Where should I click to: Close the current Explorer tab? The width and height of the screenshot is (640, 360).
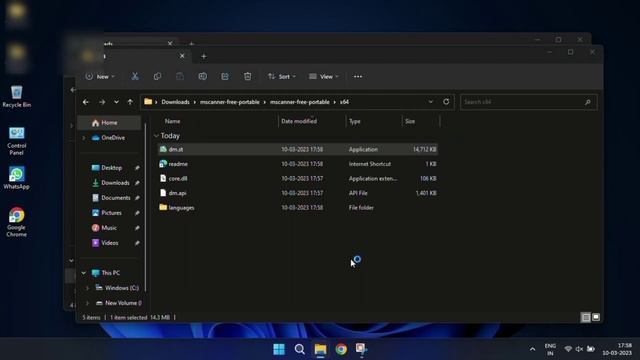click(182, 56)
